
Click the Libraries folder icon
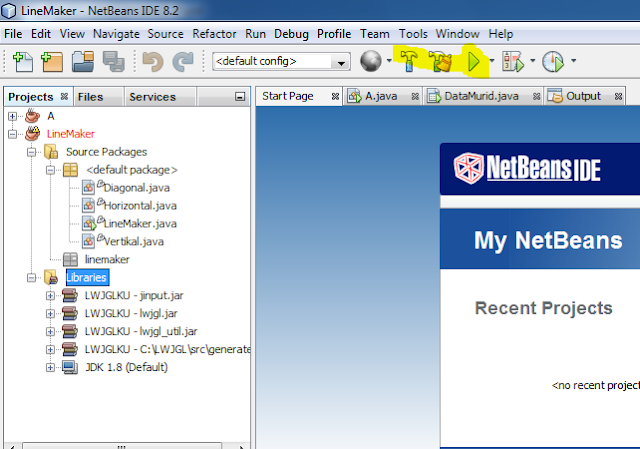pyautogui.click(x=51, y=278)
